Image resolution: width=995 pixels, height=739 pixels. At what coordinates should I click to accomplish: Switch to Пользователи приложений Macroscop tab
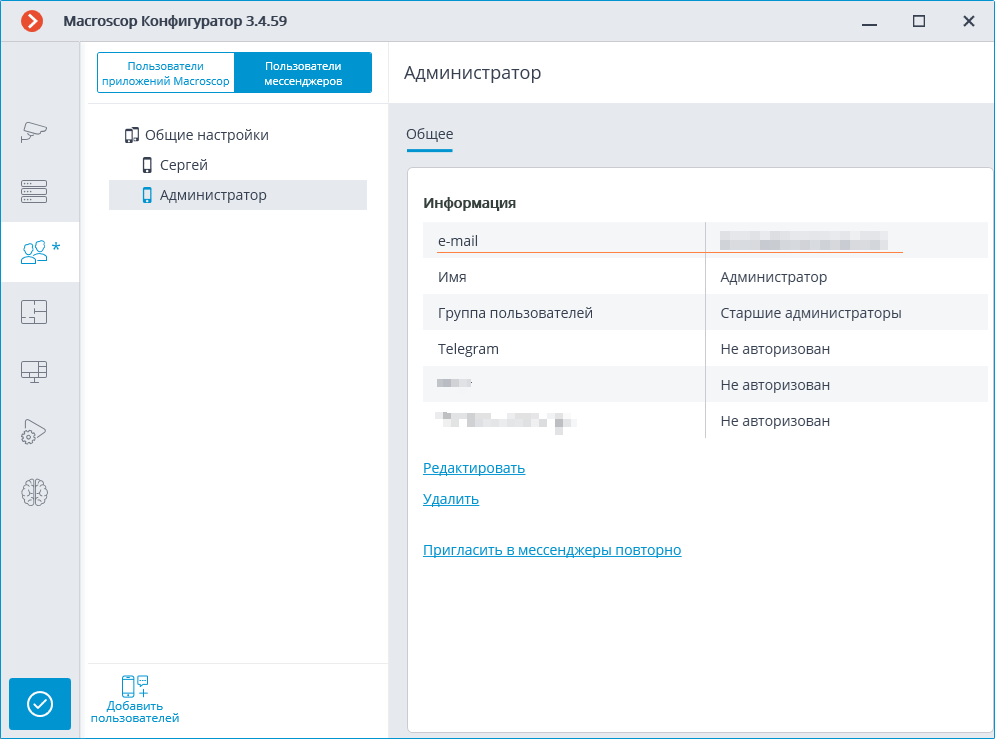point(166,73)
